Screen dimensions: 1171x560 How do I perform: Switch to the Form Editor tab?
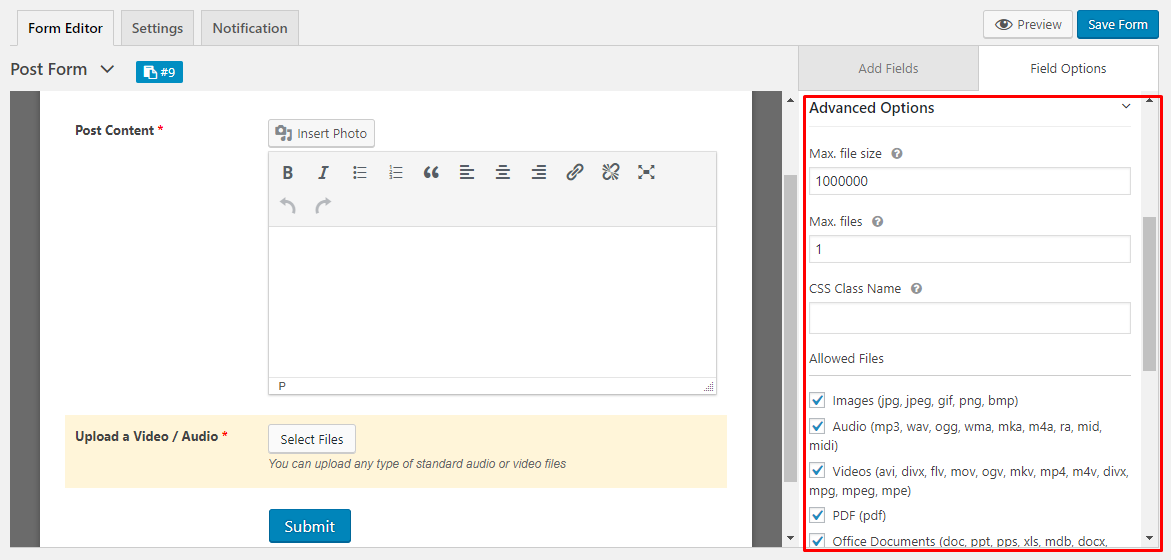click(66, 28)
